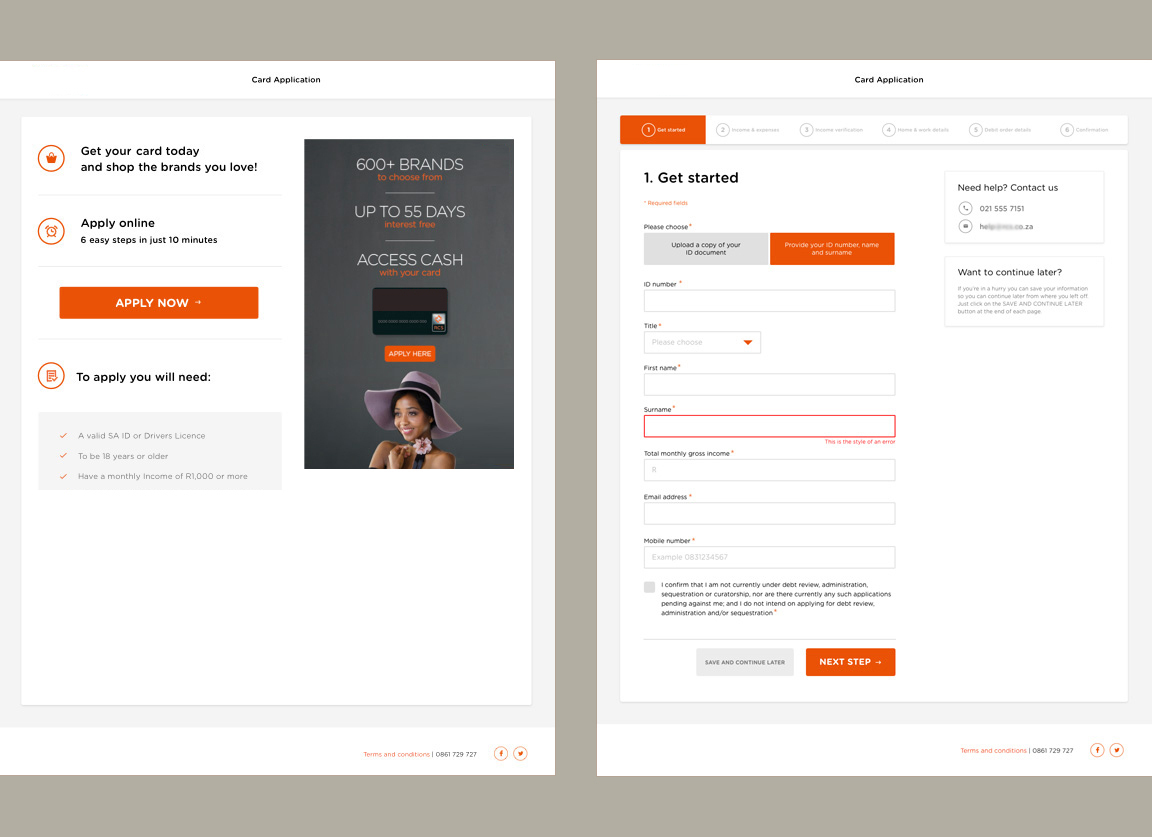Screen dimensions: 1152x837
Task: Tick the debt review confirmation checkbox
Action: (650, 587)
